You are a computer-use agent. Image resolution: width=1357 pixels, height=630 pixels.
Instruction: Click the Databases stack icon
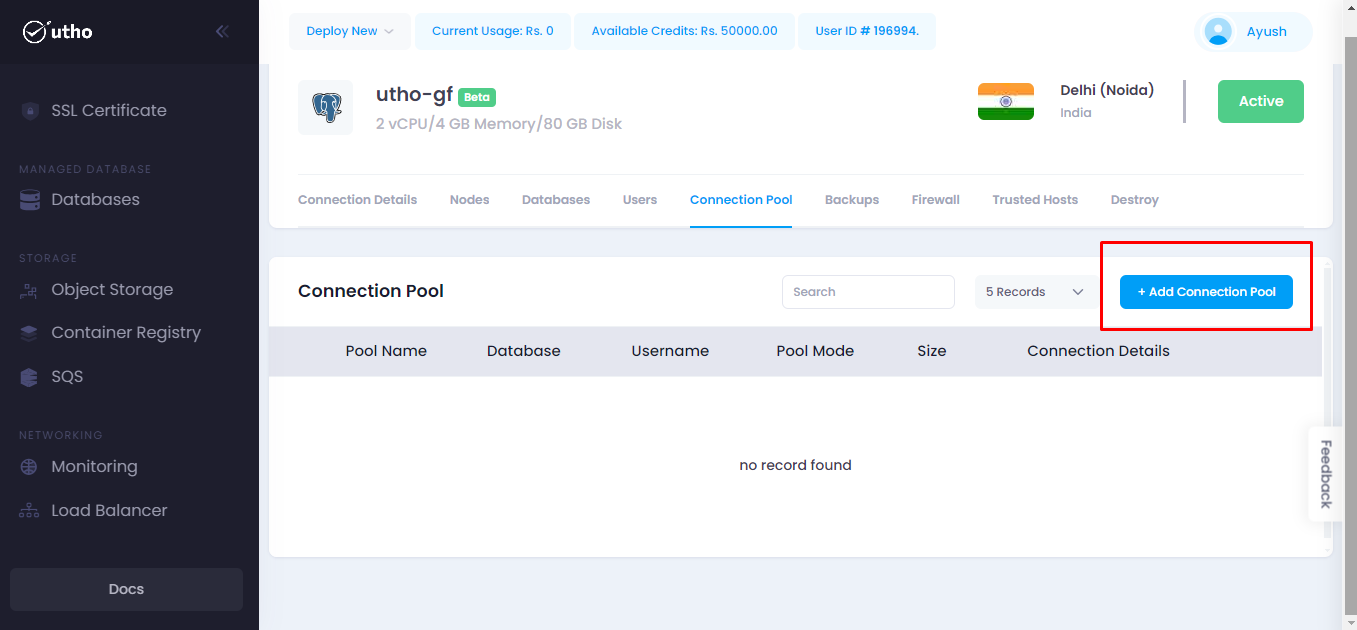coord(30,200)
